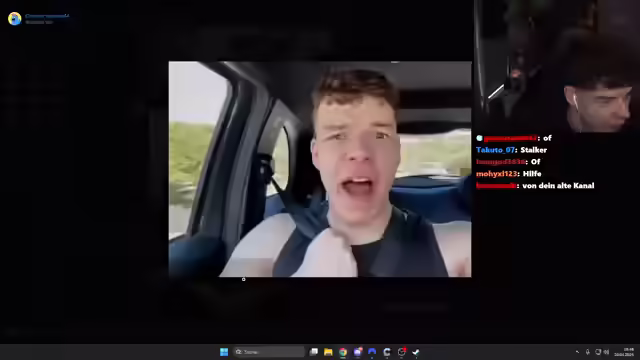The image size is (640, 360).
Task: Open the volume tray icon
Action: click(x=607, y=352)
